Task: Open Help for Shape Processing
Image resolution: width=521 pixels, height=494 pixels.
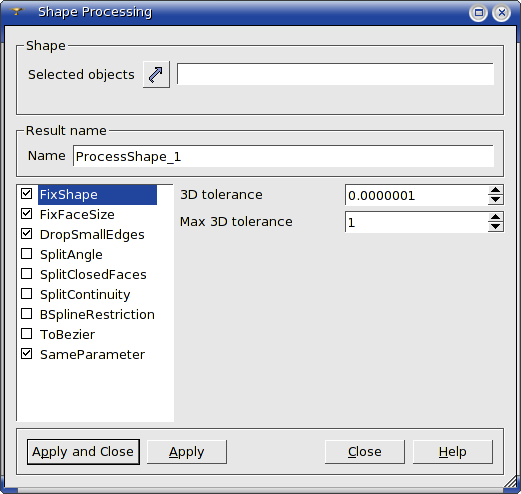Action: [453, 452]
